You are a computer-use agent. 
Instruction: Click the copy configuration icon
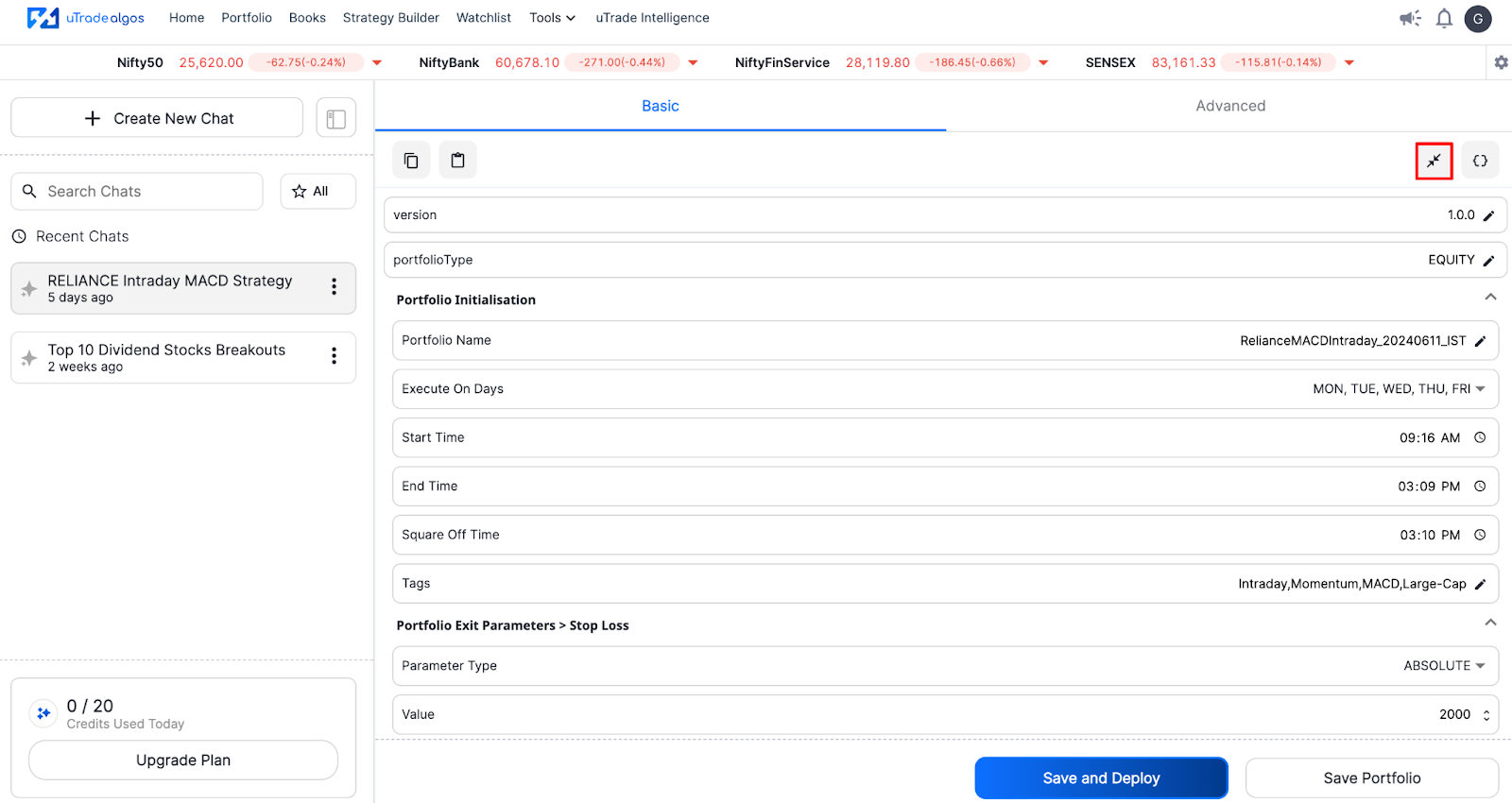[x=411, y=161]
